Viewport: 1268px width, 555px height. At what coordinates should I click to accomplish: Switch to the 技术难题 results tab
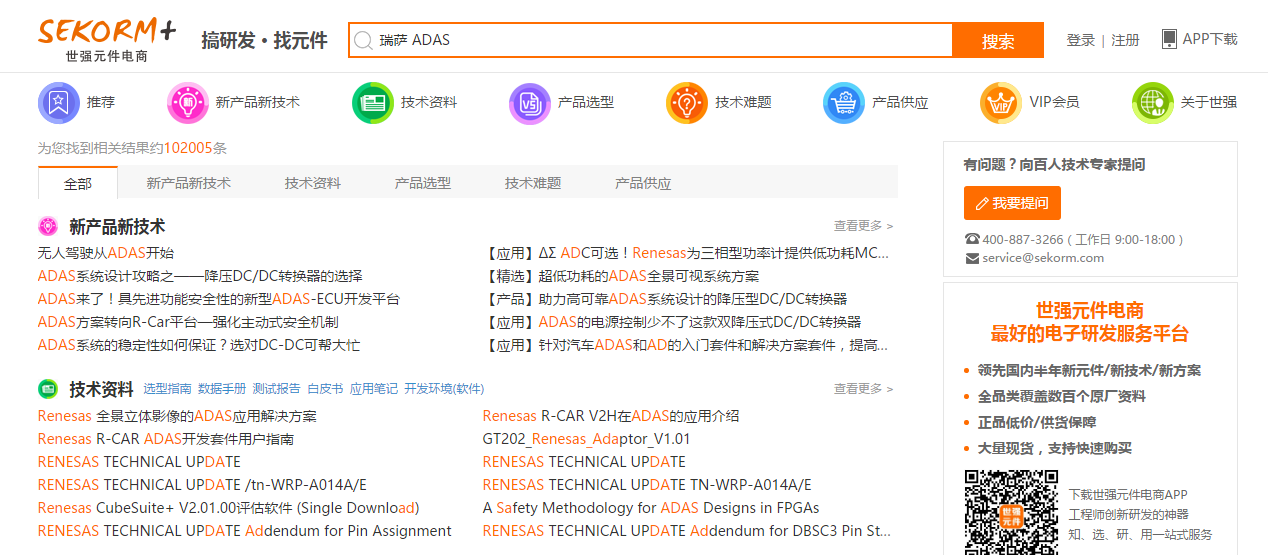click(x=532, y=183)
